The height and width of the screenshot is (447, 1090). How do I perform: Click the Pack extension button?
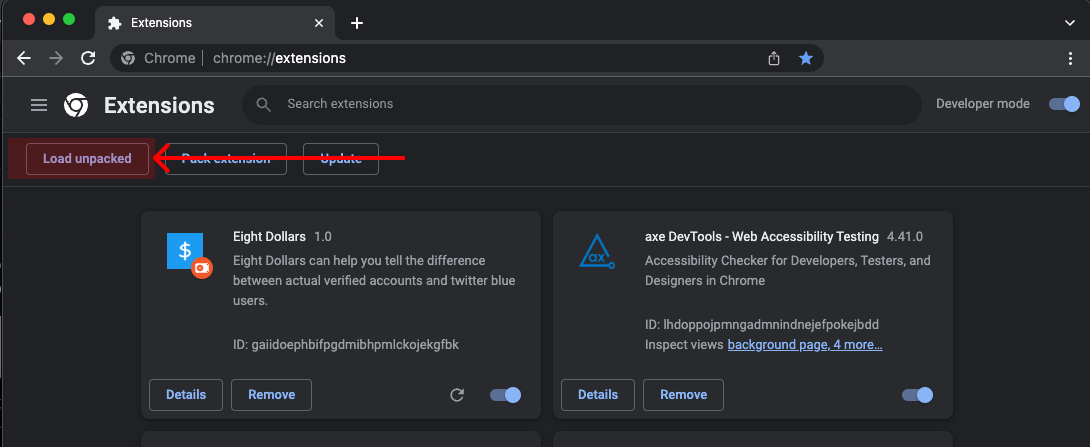click(226, 159)
